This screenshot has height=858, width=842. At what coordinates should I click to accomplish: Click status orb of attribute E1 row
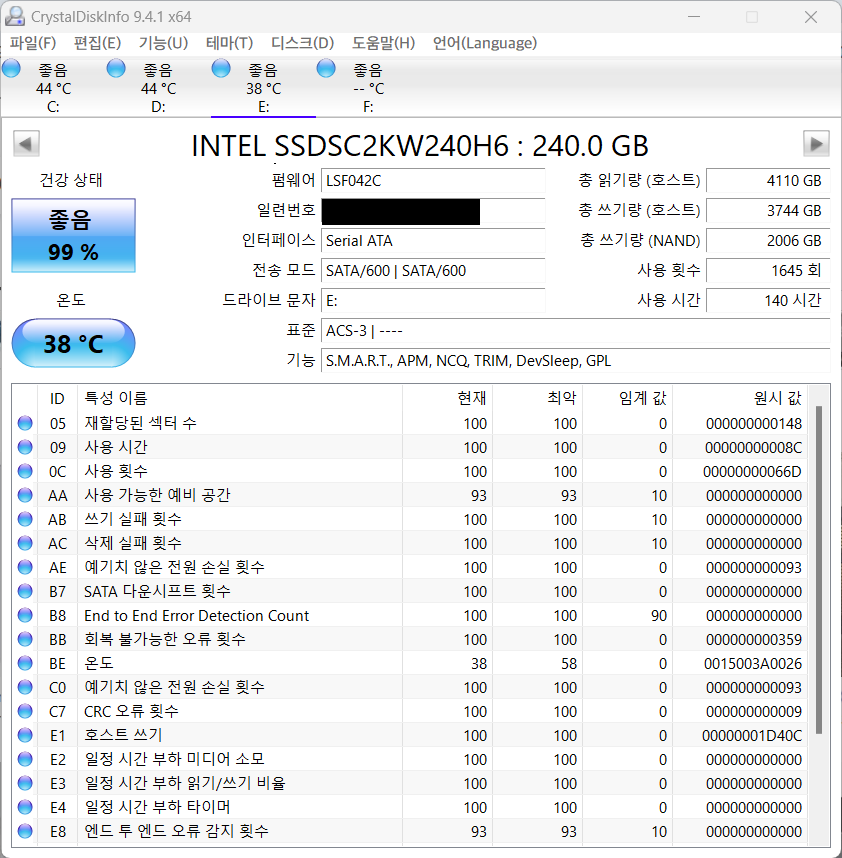coord(25,735)
